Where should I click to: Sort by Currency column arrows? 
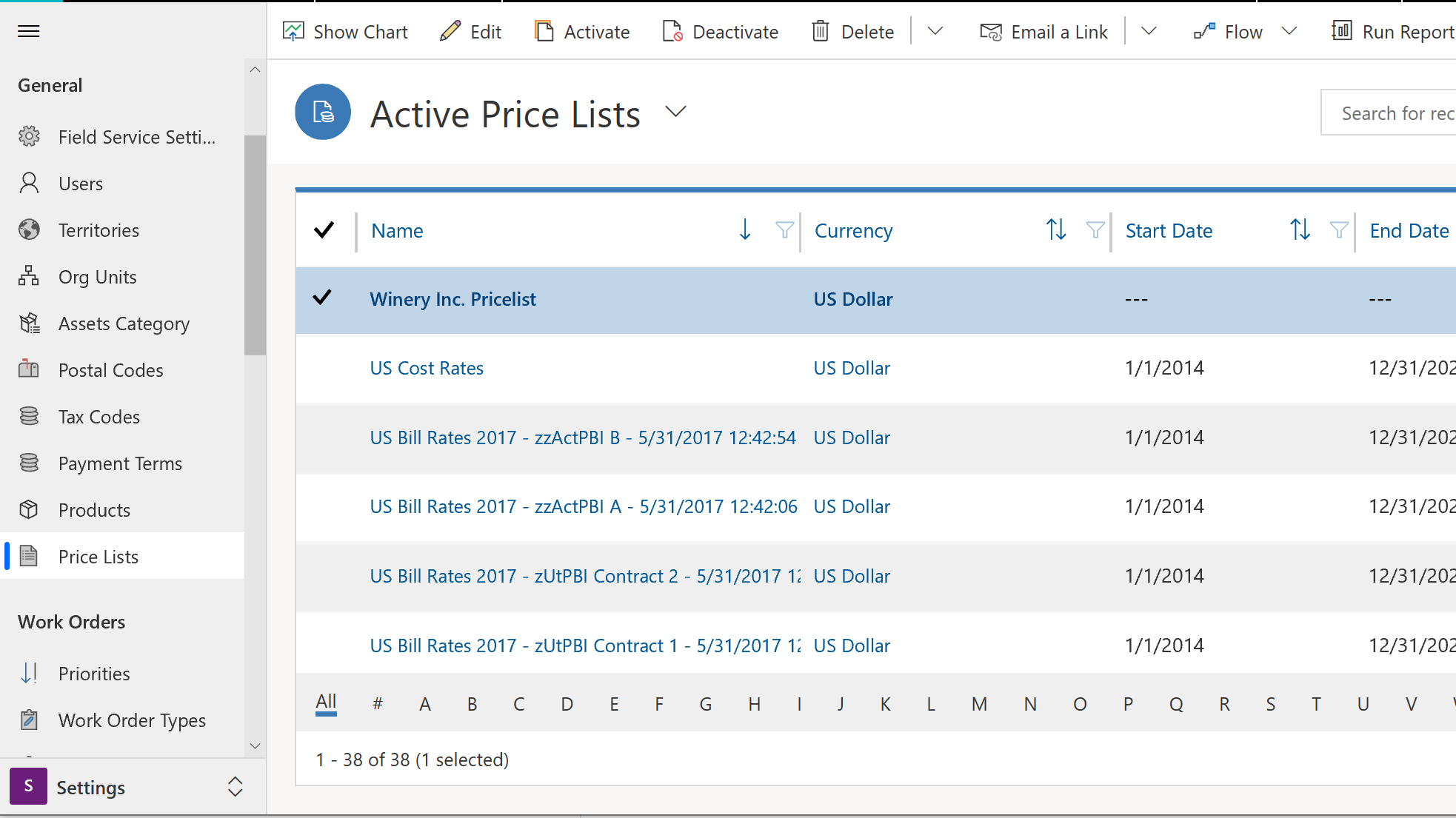tap(1056, 230)
